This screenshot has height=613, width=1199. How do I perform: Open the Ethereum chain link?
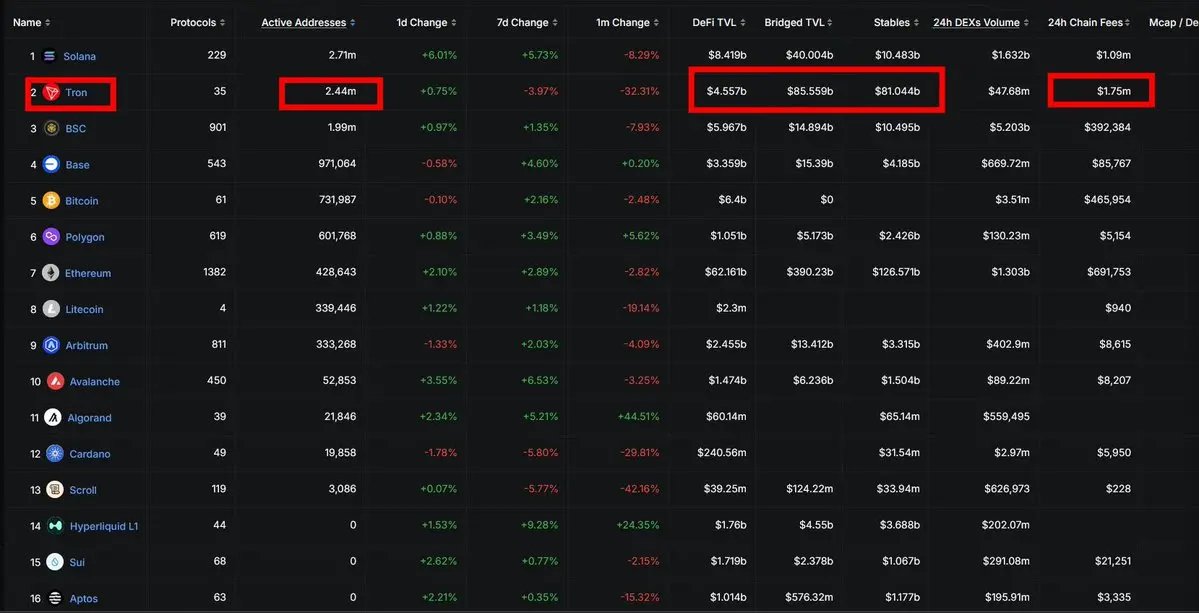[88, 274]
